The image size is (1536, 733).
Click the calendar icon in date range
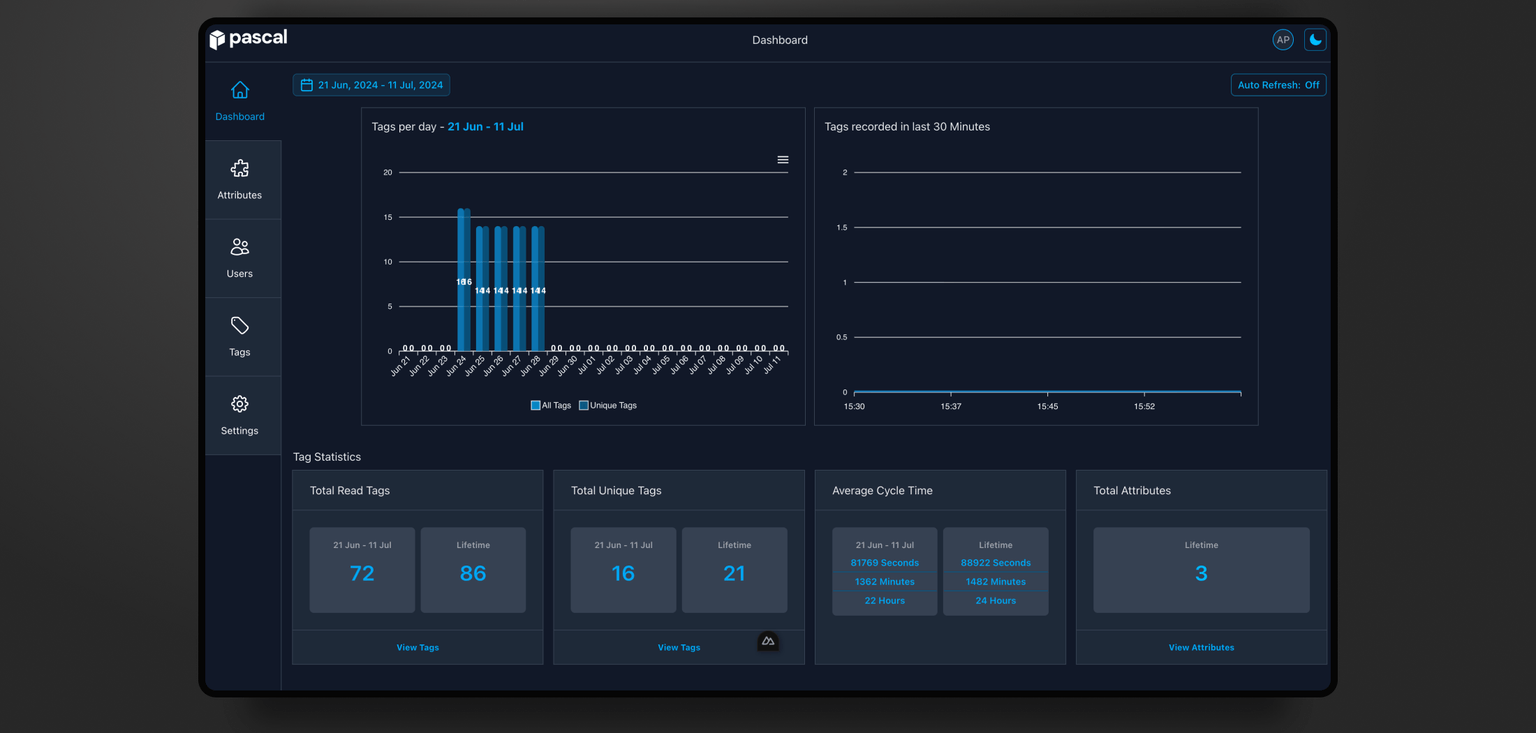tap(307, 85)
